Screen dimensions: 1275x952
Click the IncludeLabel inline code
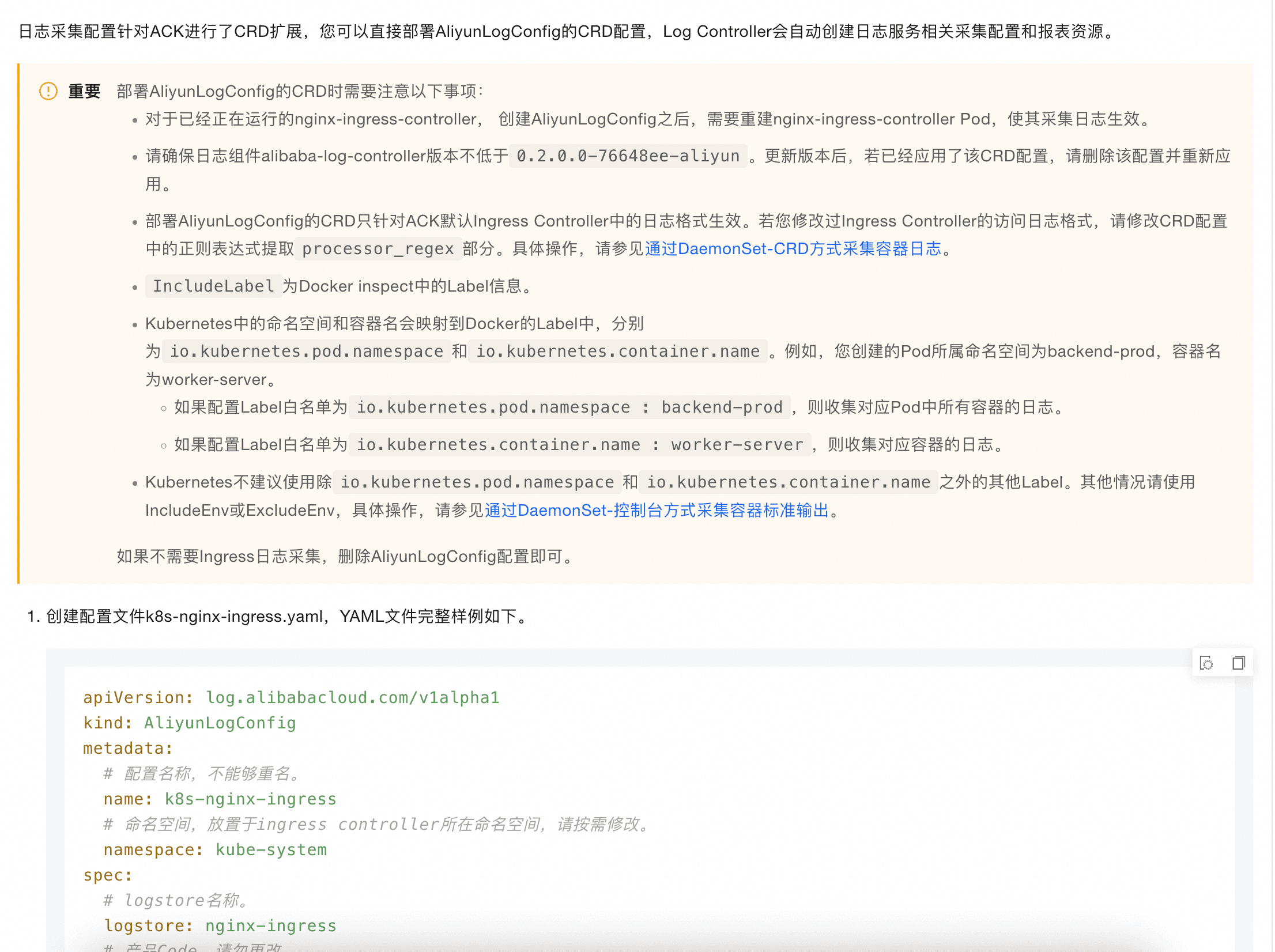213,286
